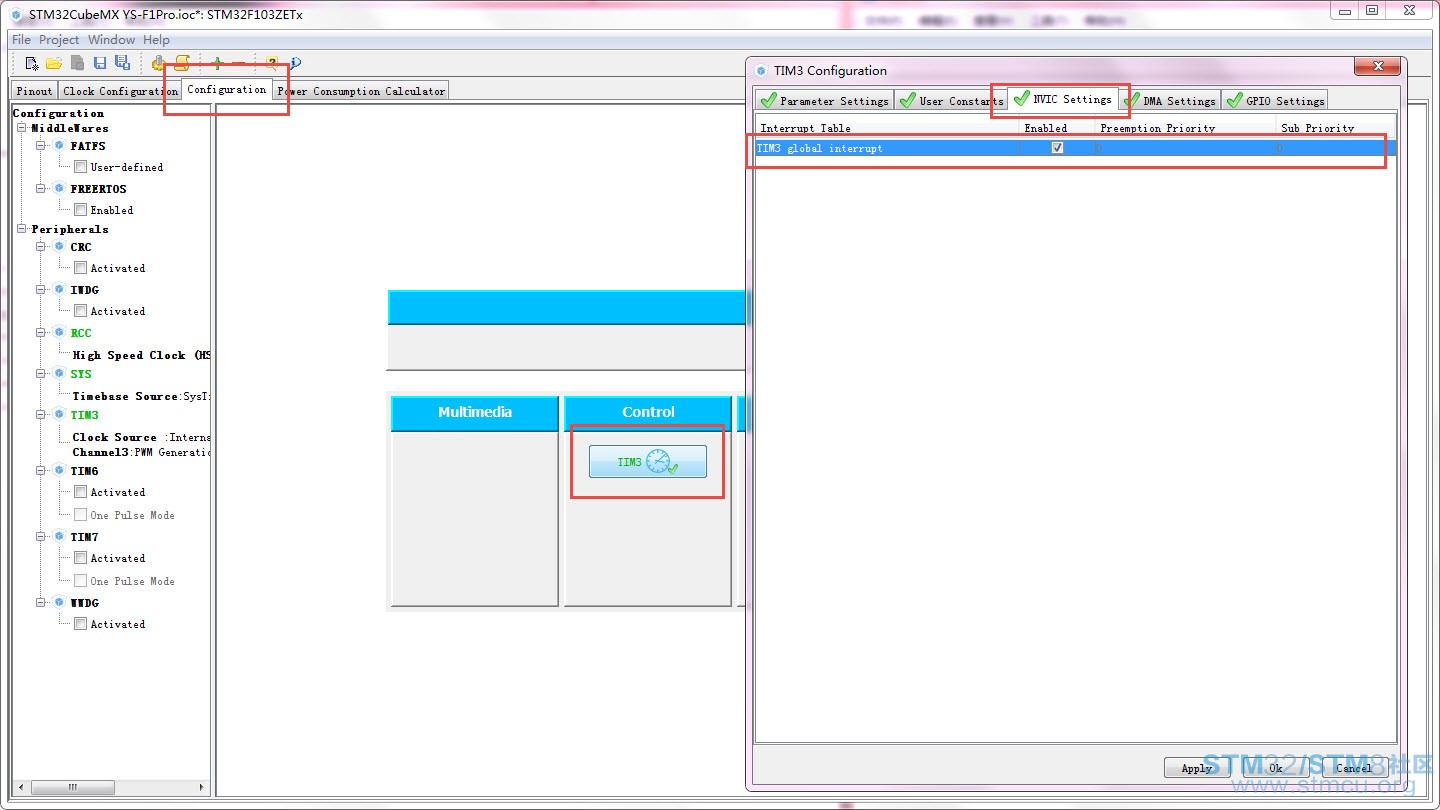Viewport: 1440px width, 810px height.
Task: Click the tree panel scrollbar right arrow
Action: [x=202, y=788]
